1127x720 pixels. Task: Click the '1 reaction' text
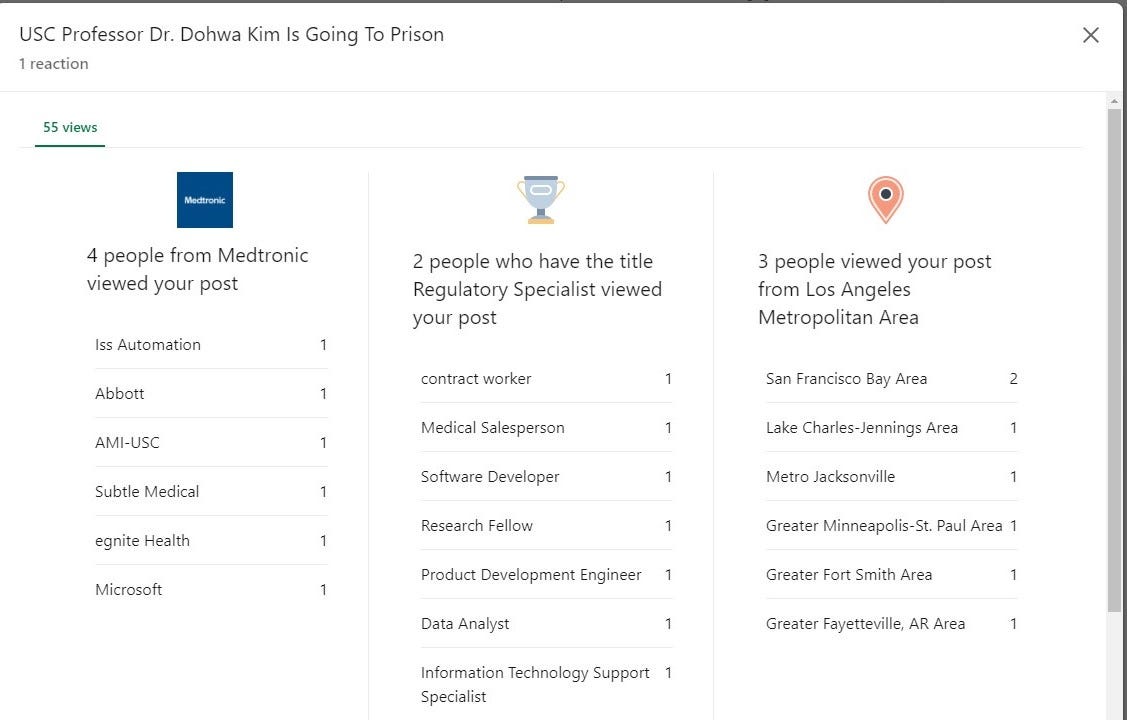pos(54,64)
